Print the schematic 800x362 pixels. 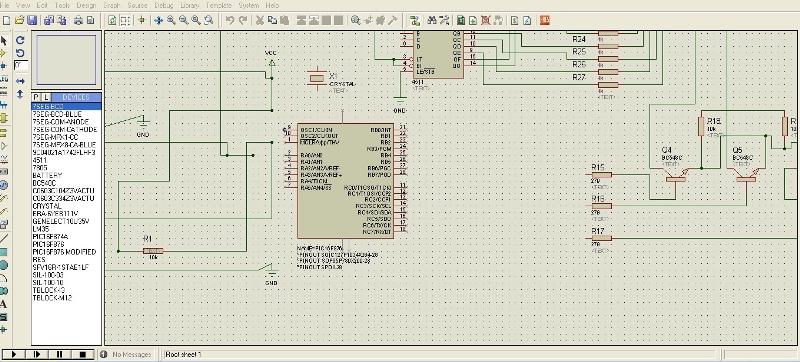pos(78,20)
